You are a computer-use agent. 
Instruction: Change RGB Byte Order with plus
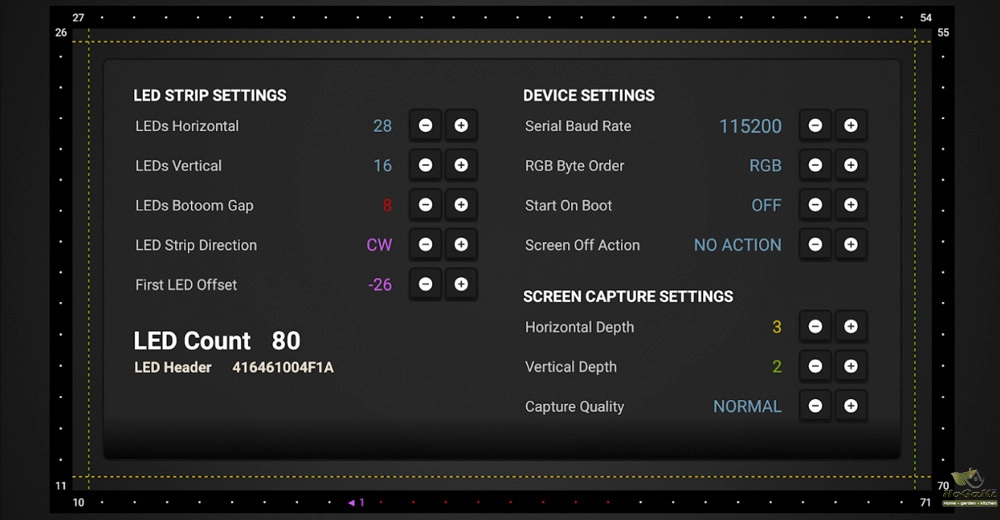[x=850, y=165]
